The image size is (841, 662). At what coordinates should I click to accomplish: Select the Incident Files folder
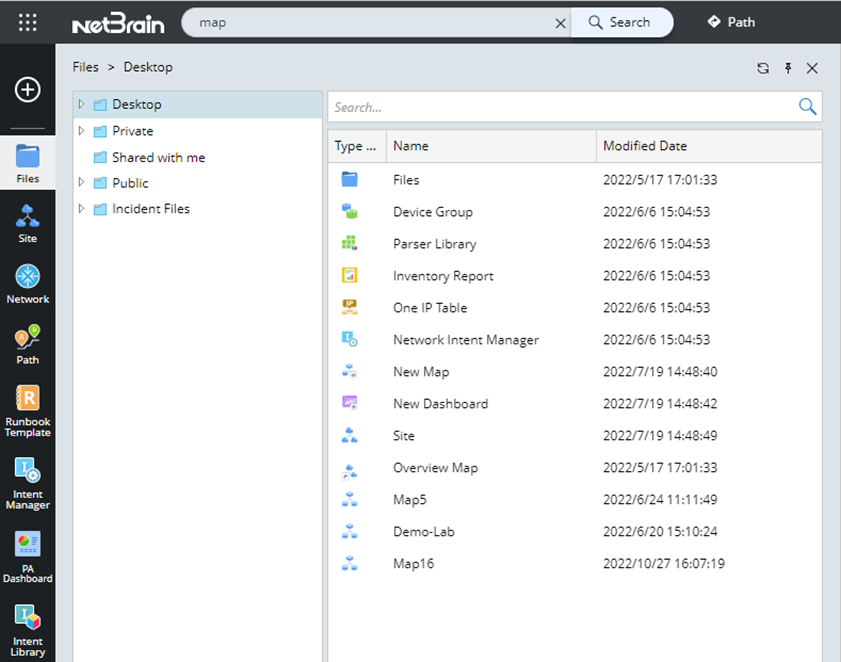[151, 209]
